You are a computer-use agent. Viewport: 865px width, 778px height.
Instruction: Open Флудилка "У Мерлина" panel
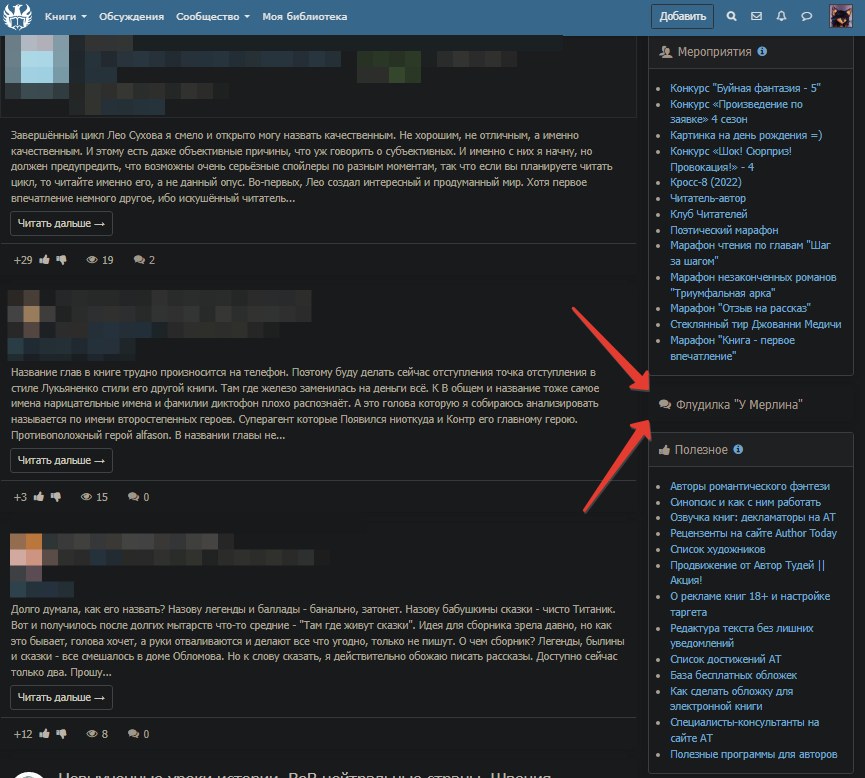739,404
